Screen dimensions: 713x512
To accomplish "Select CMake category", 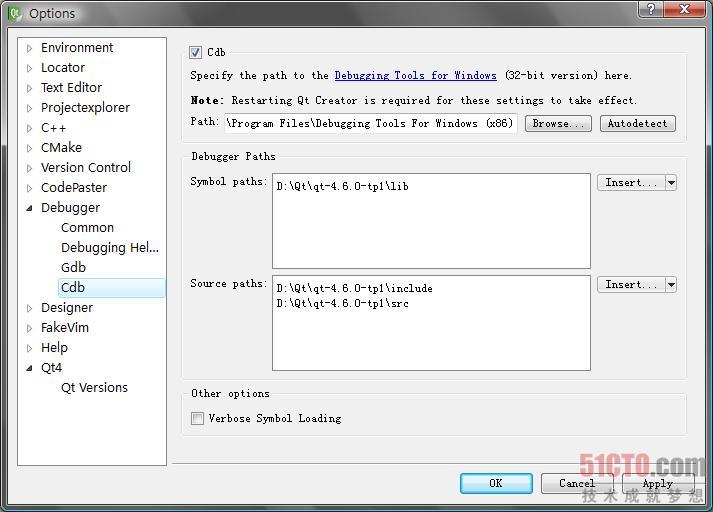I will click(61, 148).
